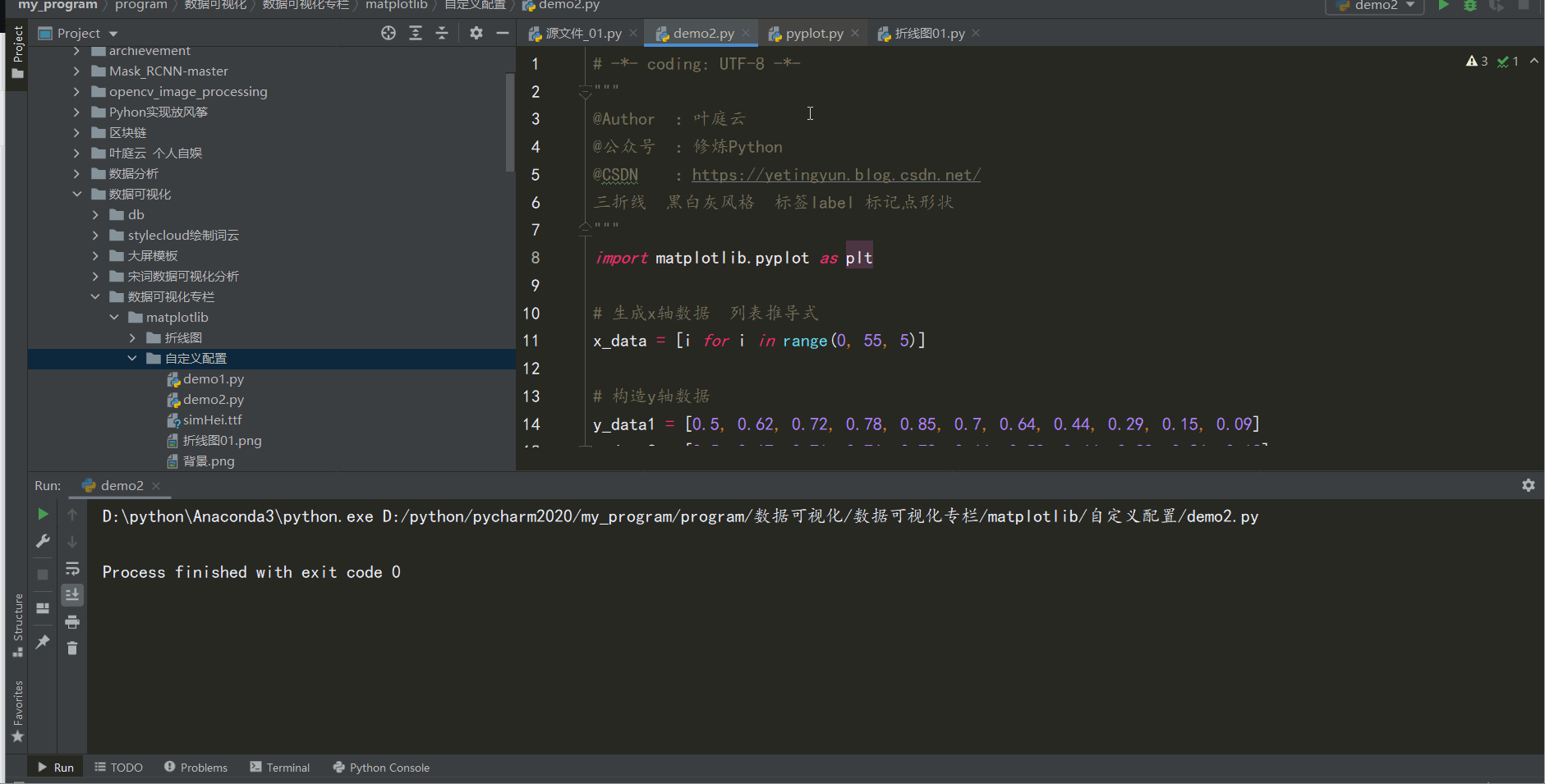Screen dimensions: 1545x784
Task: Open the Terminal tool window tab
Action: click(x=280, y=768)
